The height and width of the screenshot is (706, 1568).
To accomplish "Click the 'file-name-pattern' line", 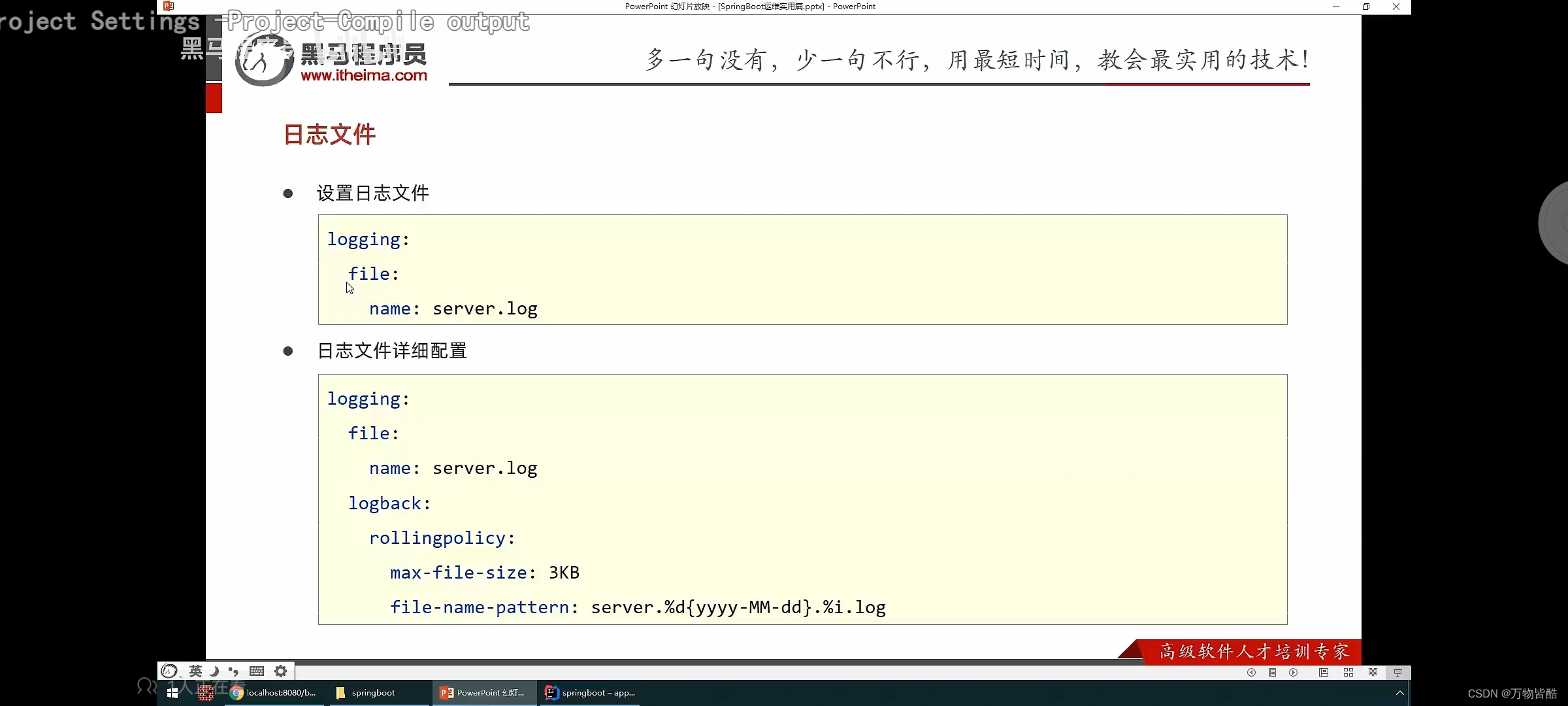I will [638, 607].
